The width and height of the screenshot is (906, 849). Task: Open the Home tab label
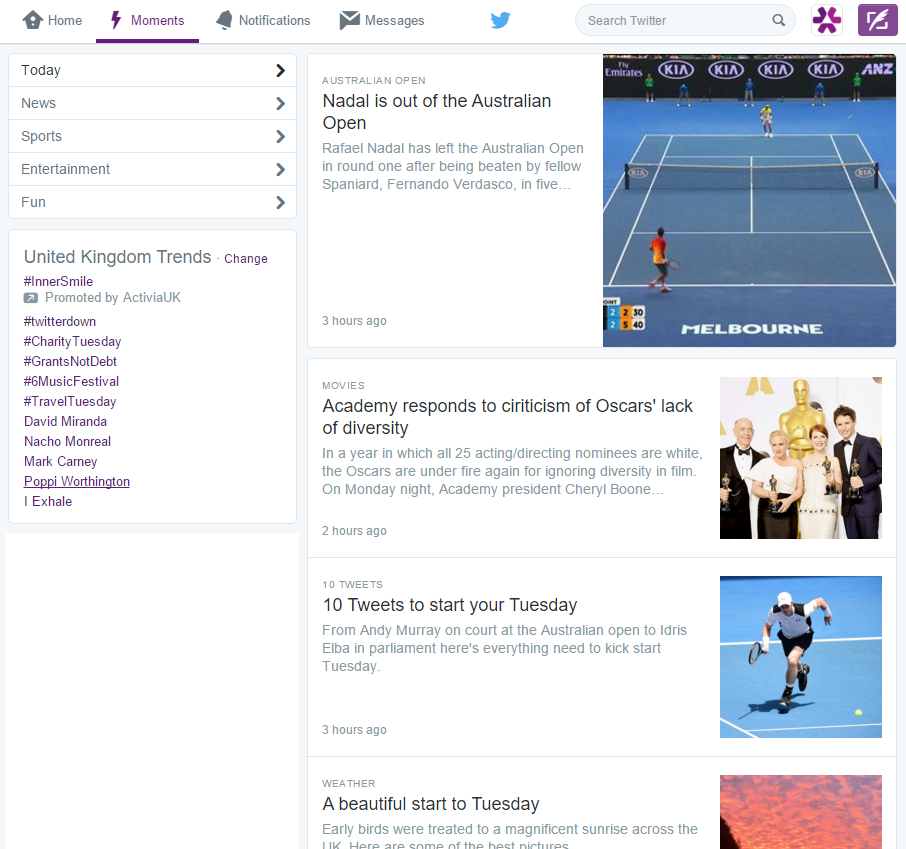[x=65, y=20]
